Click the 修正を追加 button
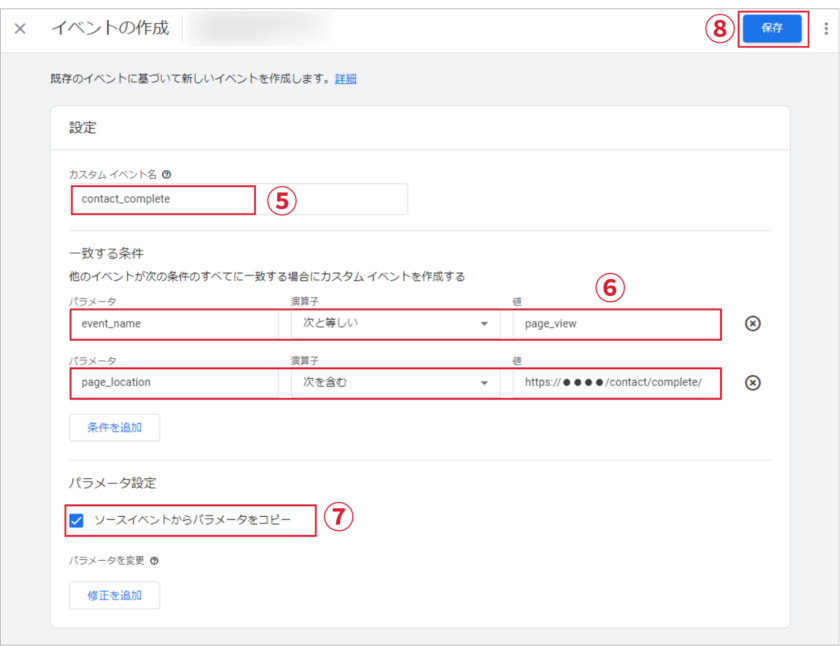Screen dimensions: 840x646 point(114,595)
